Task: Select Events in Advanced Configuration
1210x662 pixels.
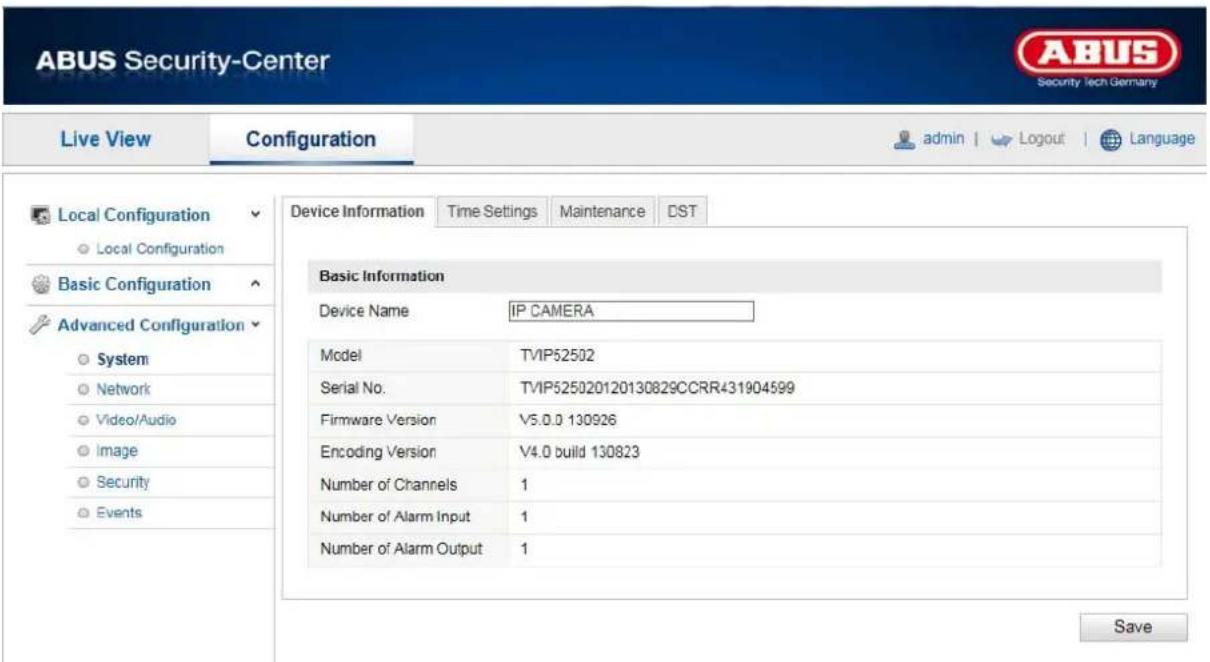Action: 120,513
